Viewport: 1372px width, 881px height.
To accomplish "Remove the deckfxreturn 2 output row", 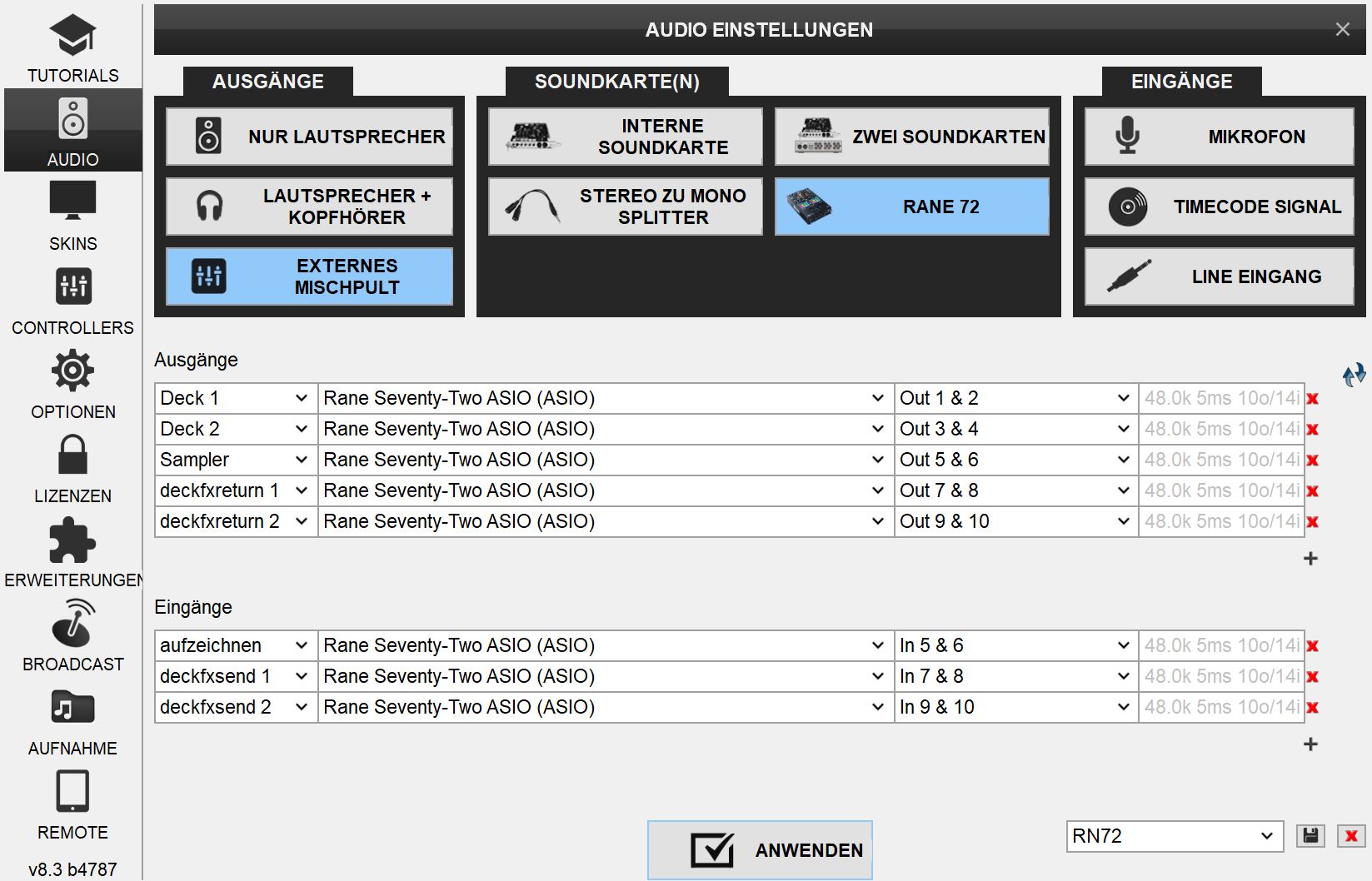I will click(x=1313, y=522).
